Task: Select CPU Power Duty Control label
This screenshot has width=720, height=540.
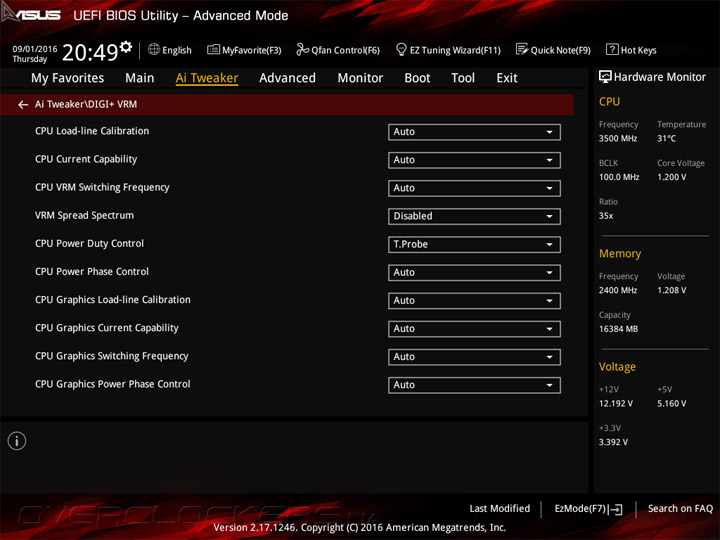Action: [x=89, y=243]
